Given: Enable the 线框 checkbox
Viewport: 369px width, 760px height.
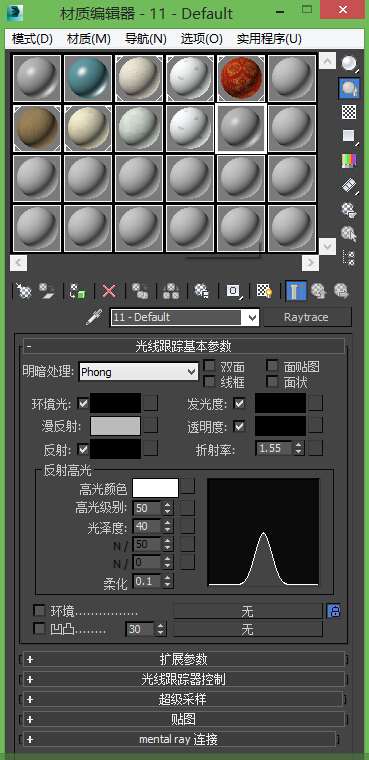Looking at the screenshot, I should pos(209,382).
